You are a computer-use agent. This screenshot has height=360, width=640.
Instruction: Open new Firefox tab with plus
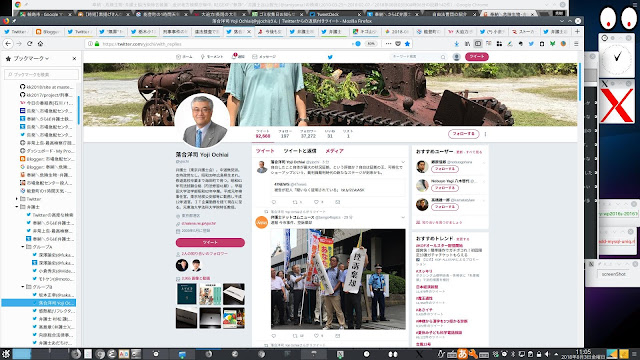577,31
